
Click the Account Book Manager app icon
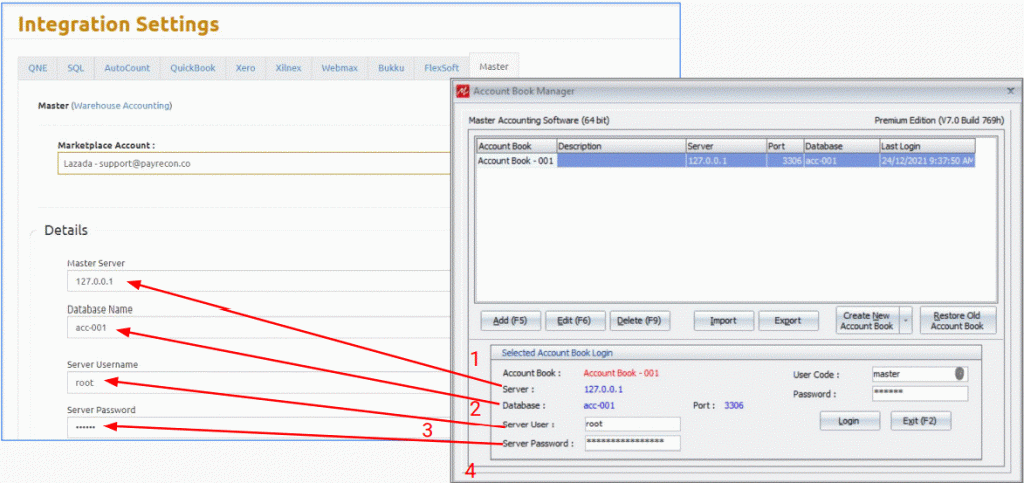click(x=463, y=91)
